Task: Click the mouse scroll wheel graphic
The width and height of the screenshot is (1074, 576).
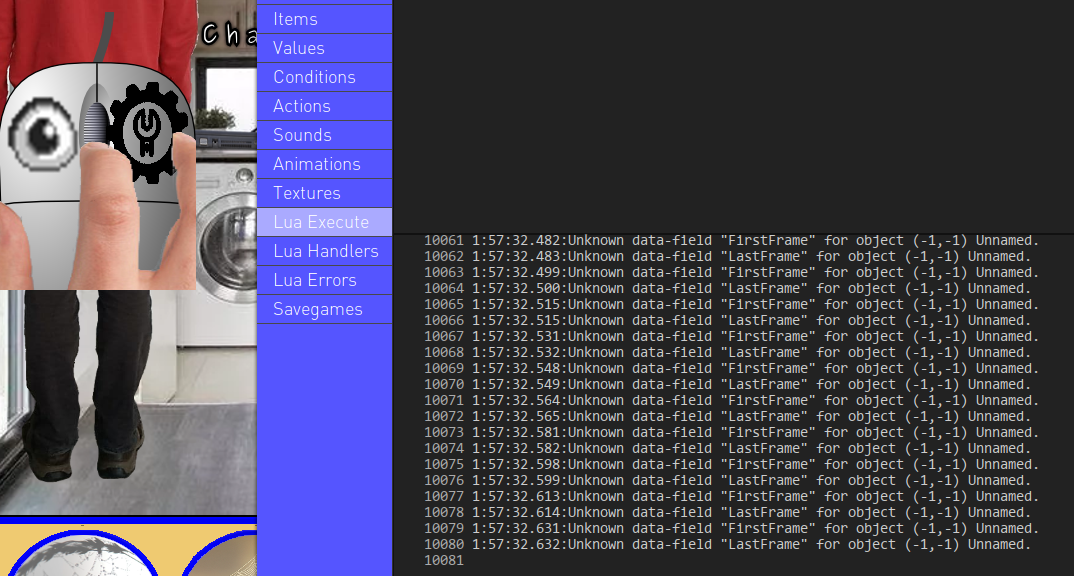Action: pos(95,123)
